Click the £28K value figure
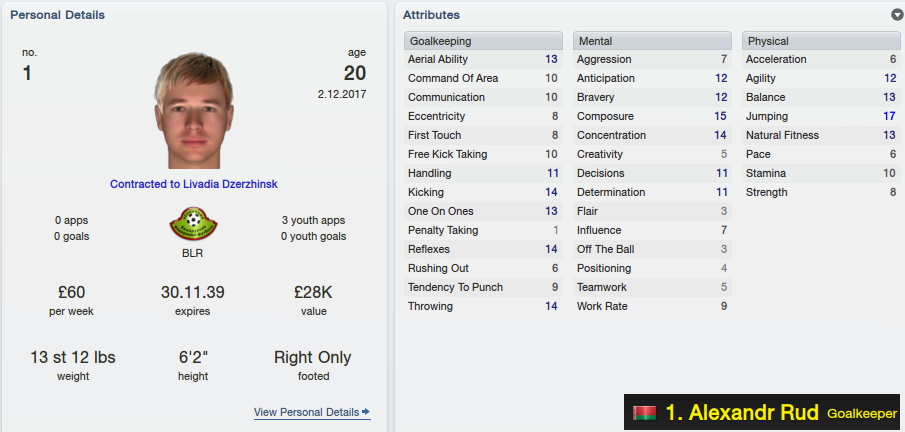The width and height of the screenshot is (905, 432). click(313, 292)
